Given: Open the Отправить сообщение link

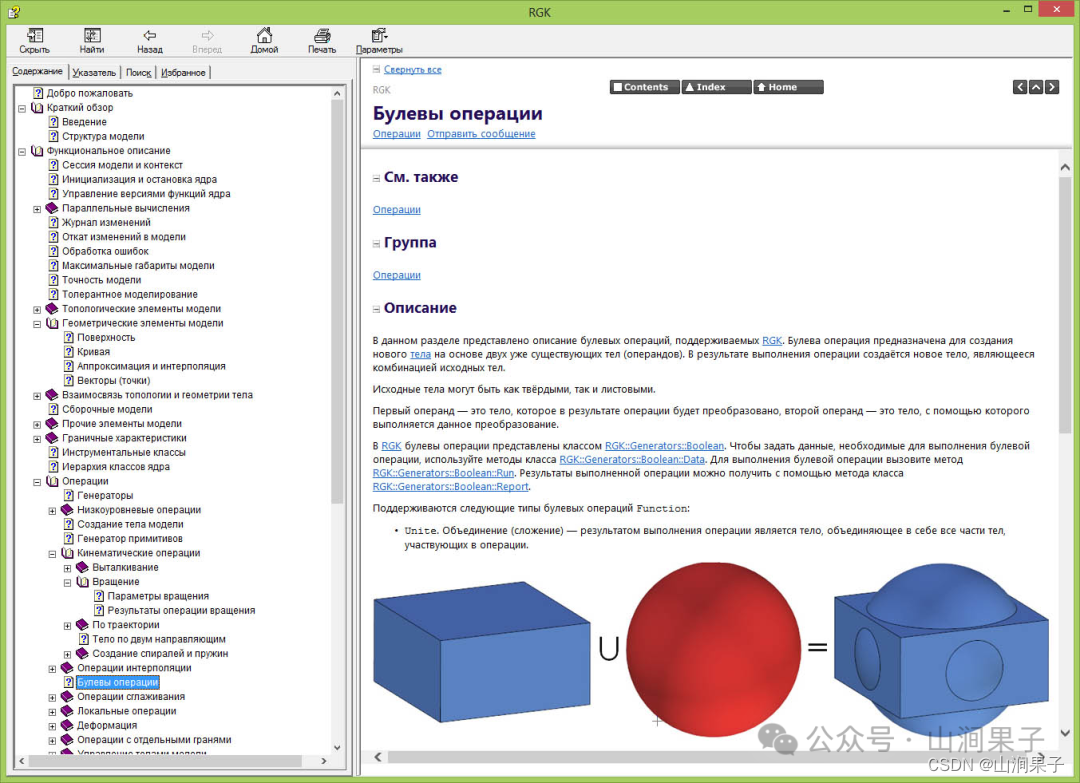Looking at the screenshot, I should click(x=481, y=134).
